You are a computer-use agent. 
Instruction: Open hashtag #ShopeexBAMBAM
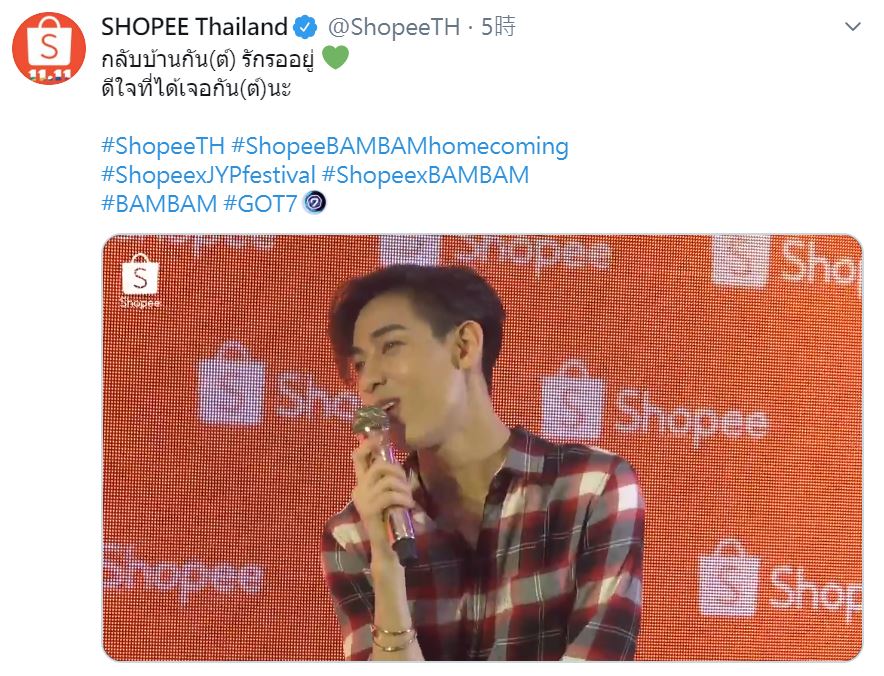click(x=425, y=175)
